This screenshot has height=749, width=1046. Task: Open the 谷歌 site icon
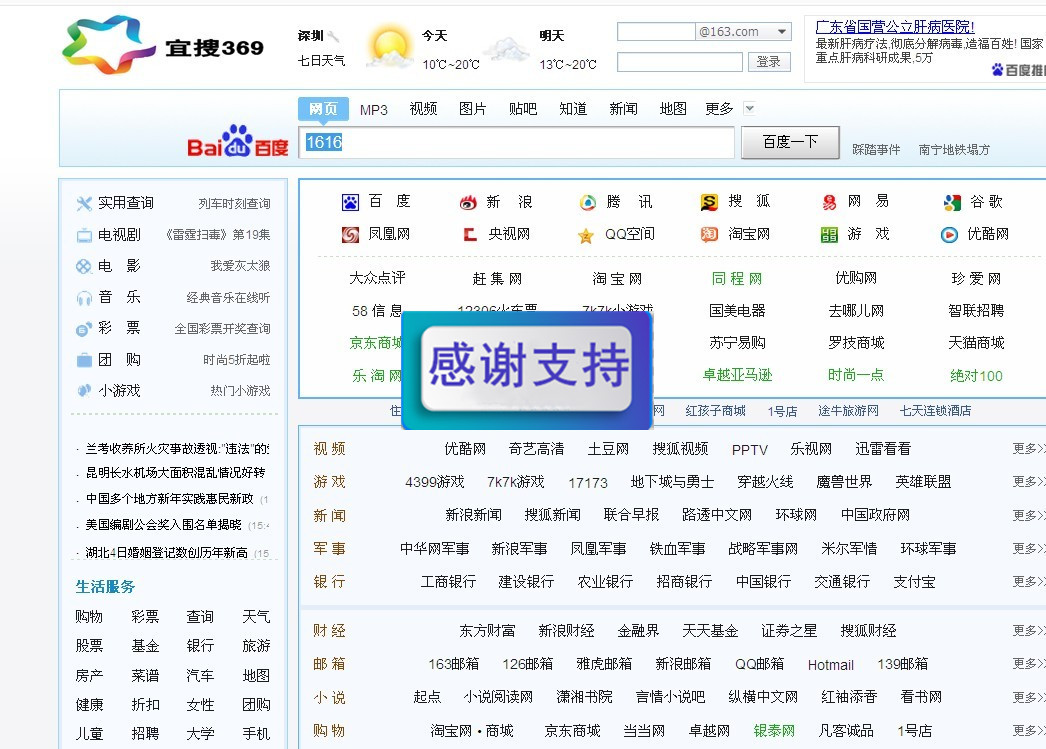952,202
